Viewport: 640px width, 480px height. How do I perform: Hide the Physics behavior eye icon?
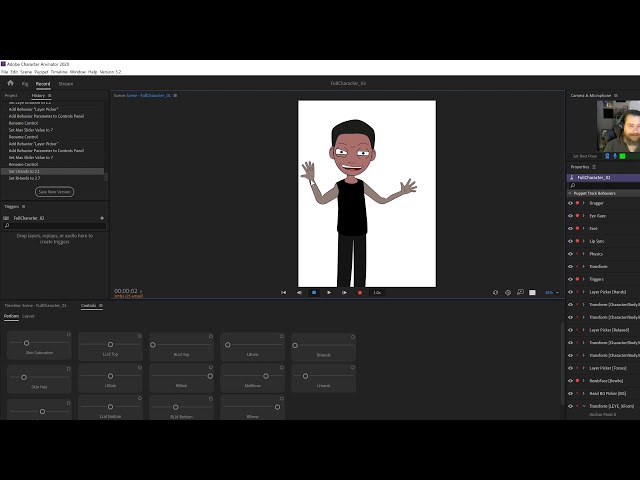(x=571, y=254)
